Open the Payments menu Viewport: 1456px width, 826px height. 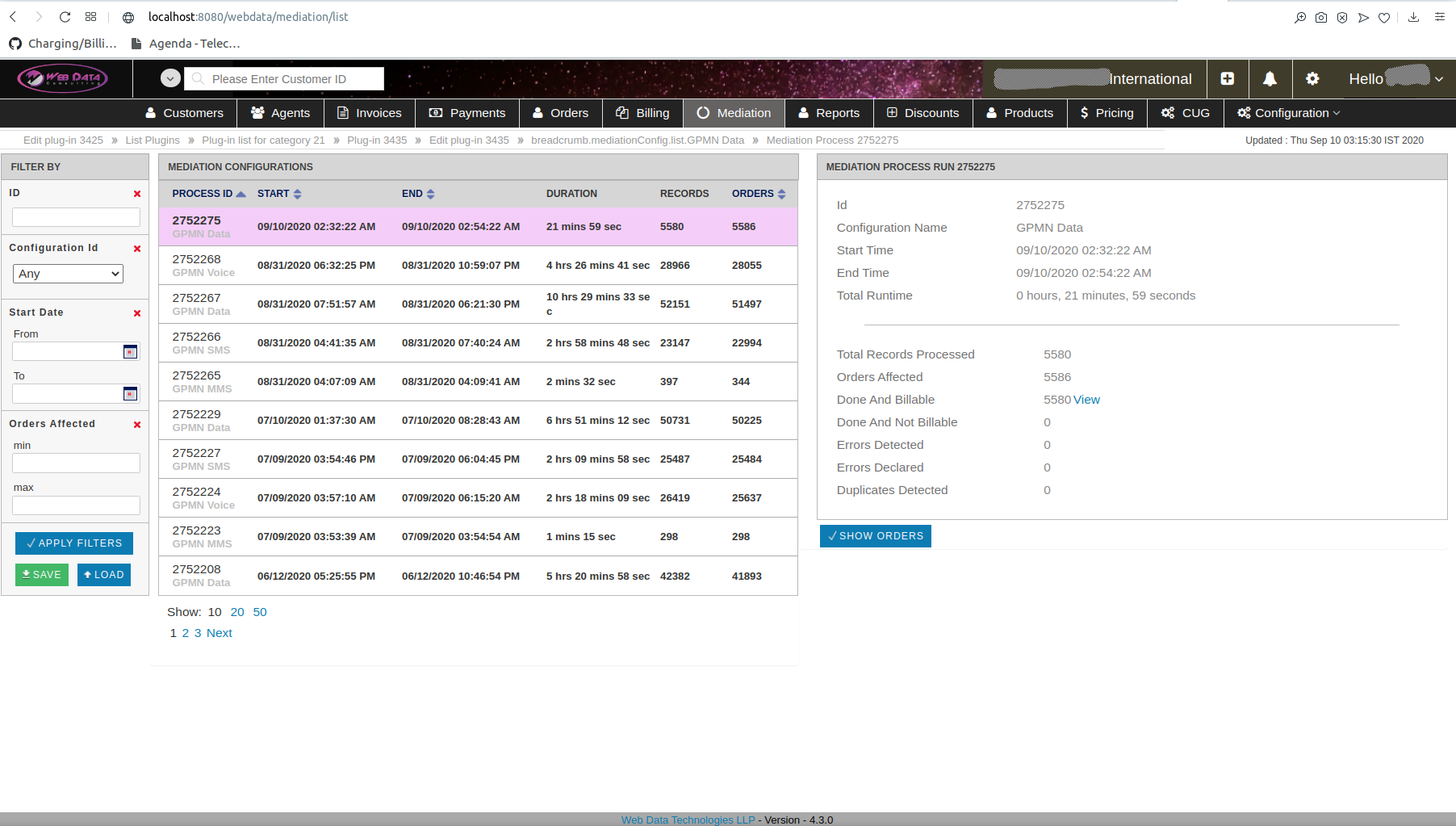467,113
